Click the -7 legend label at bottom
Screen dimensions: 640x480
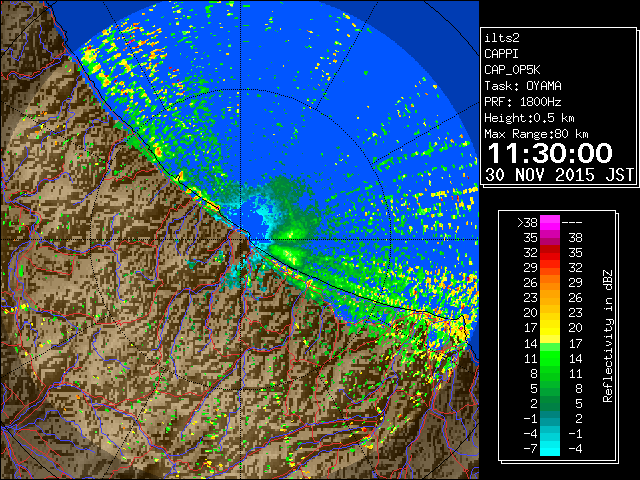(530, 449)
